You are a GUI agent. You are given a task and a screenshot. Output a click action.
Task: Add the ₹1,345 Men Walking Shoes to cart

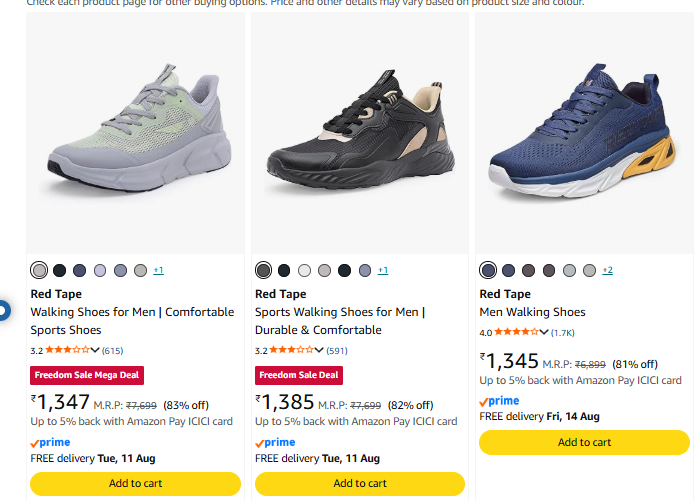click(x=584, y=442)
